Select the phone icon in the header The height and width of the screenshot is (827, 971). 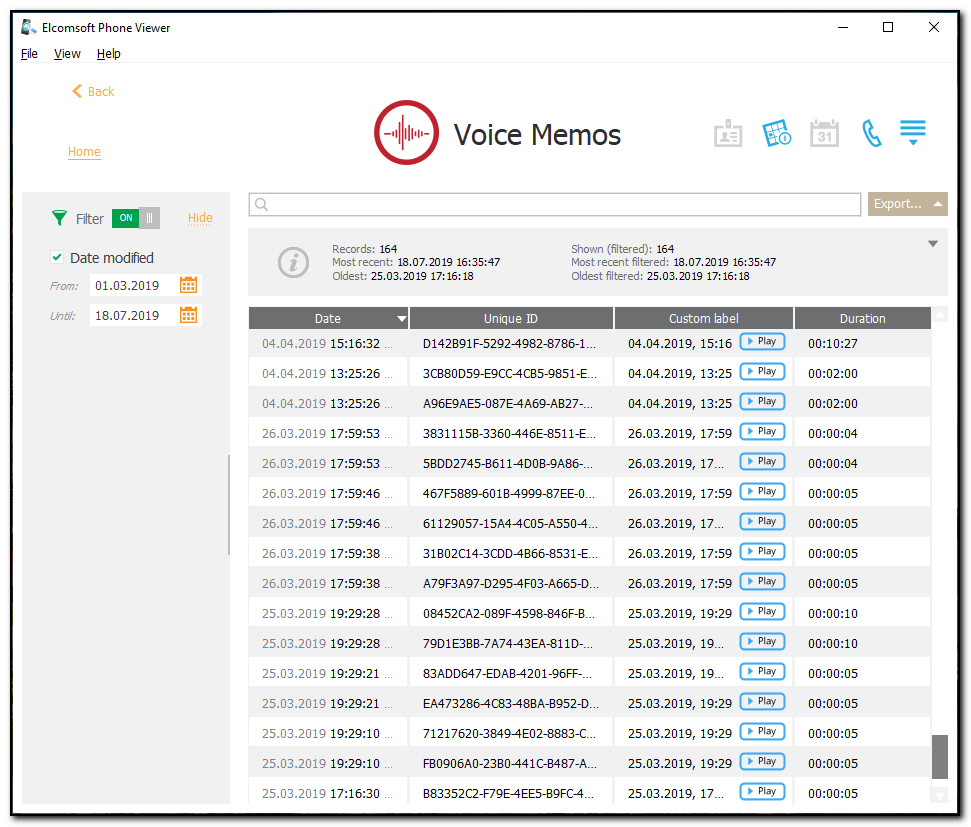tap(871, 132)
